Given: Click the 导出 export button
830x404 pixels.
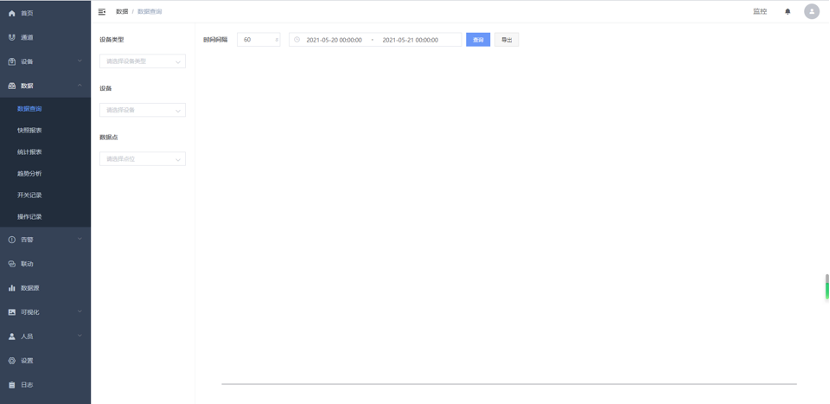Looking at the screenshot, I should tap(507, 40).
